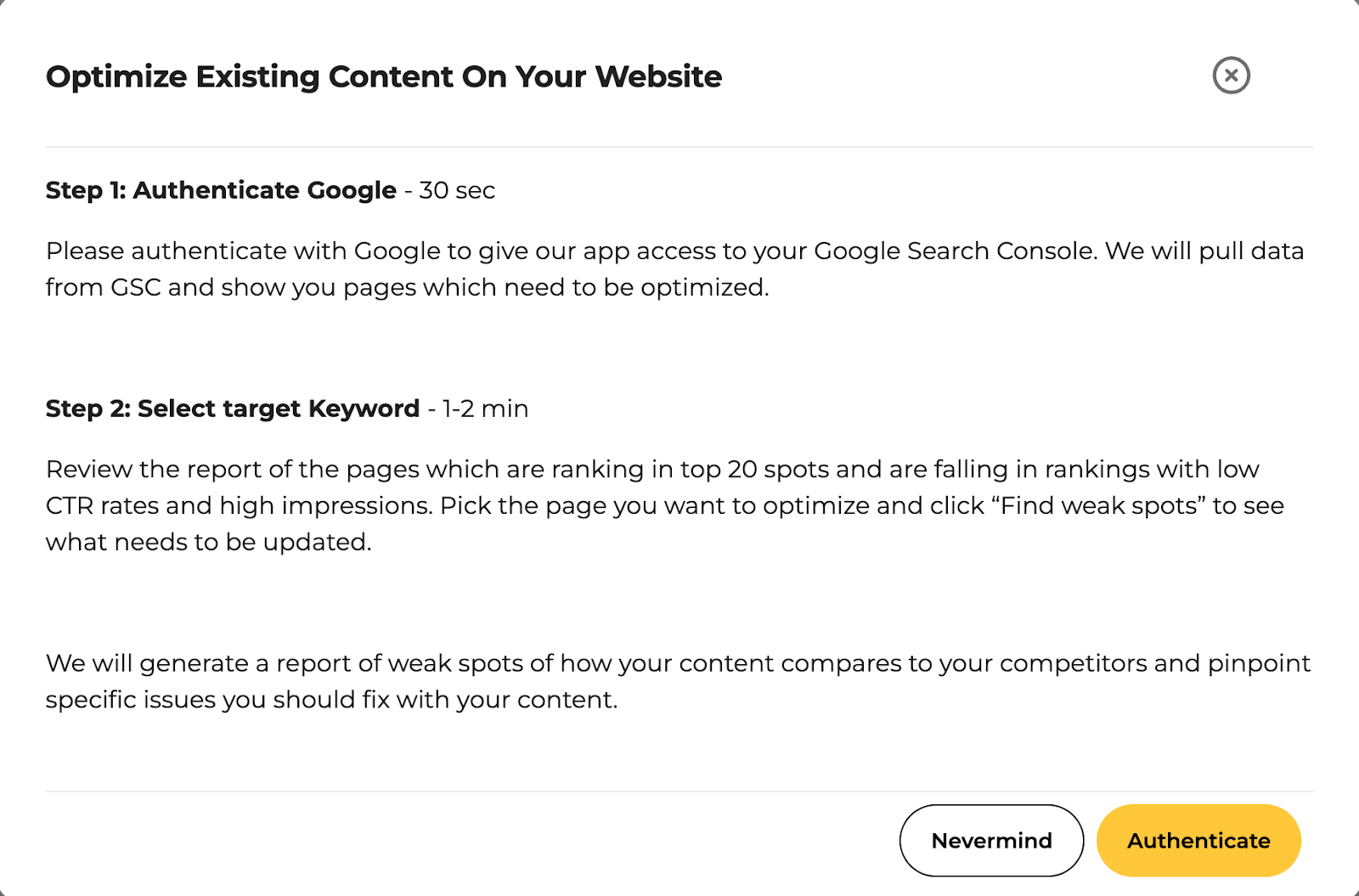The width and height of the screenshot is (1359, 896).
Task: Click the divider line below the dialog title
Action: pos(679,147)
